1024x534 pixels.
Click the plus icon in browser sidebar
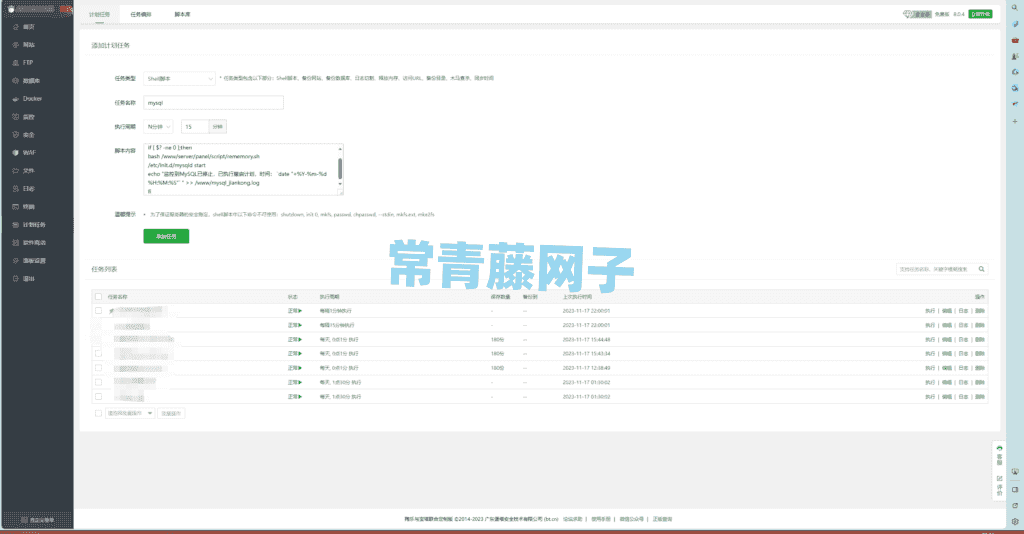(x=1015, y=121)
